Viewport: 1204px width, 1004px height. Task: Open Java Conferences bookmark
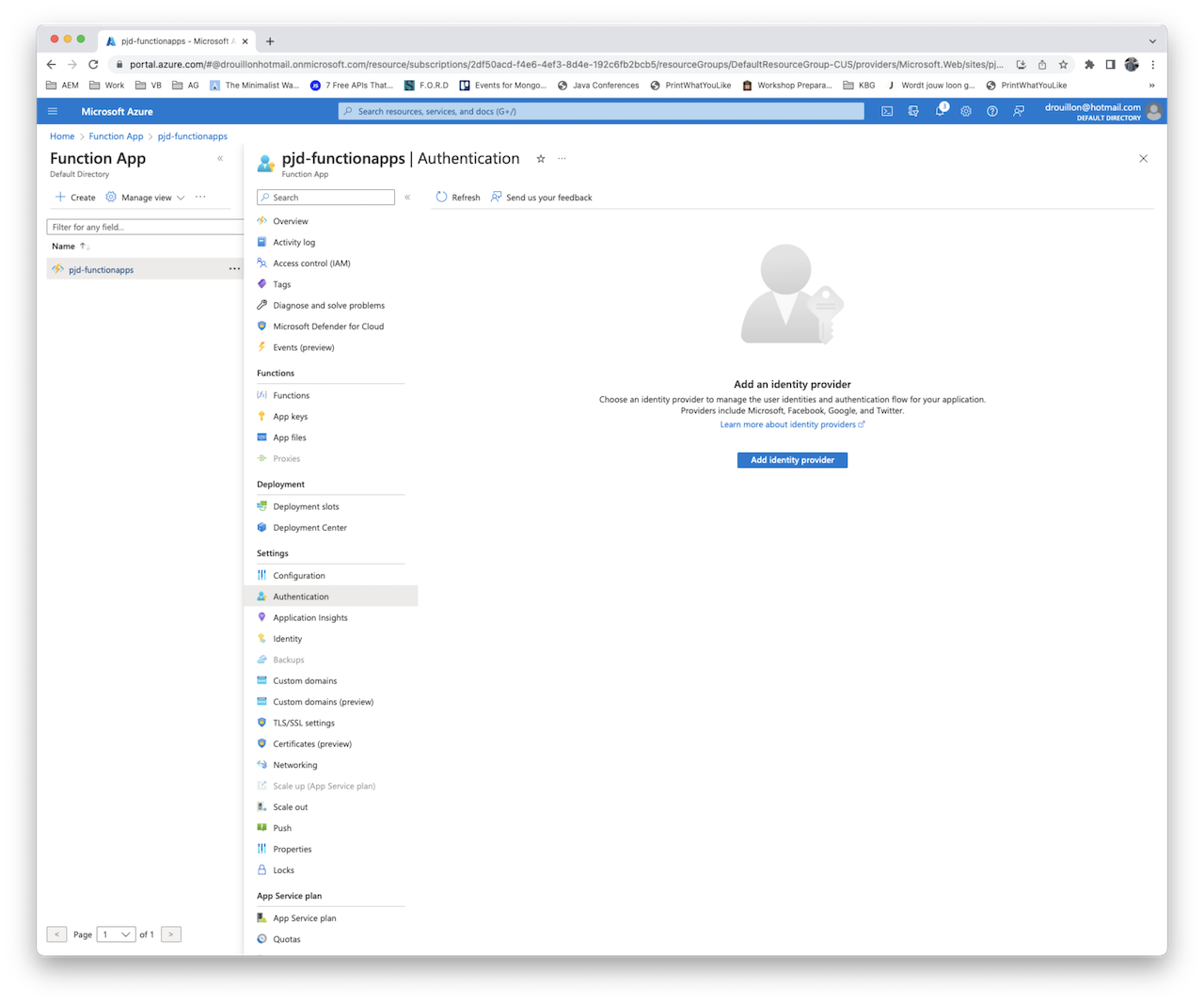point(598,86)
